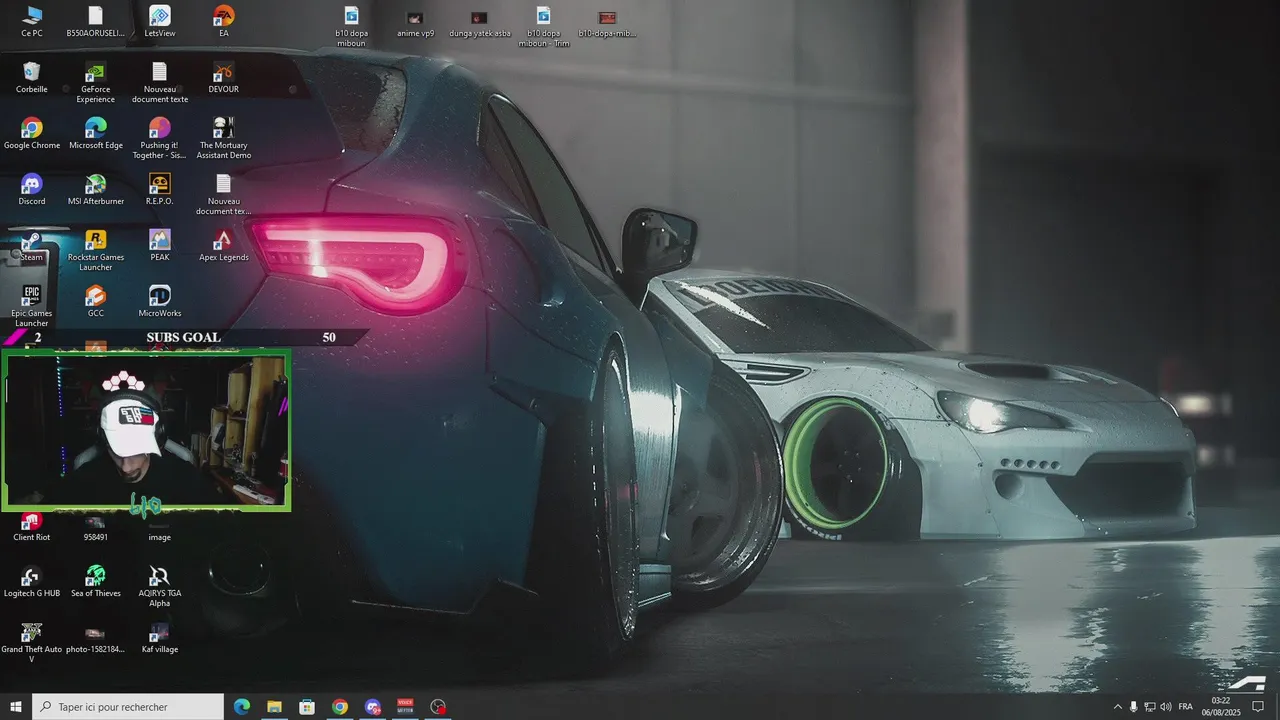The height and width of the screenshot is (720, 1280).
Task: Open the GCC desktop shortcut
Action: pyautogui.click(x=95, y=301)
